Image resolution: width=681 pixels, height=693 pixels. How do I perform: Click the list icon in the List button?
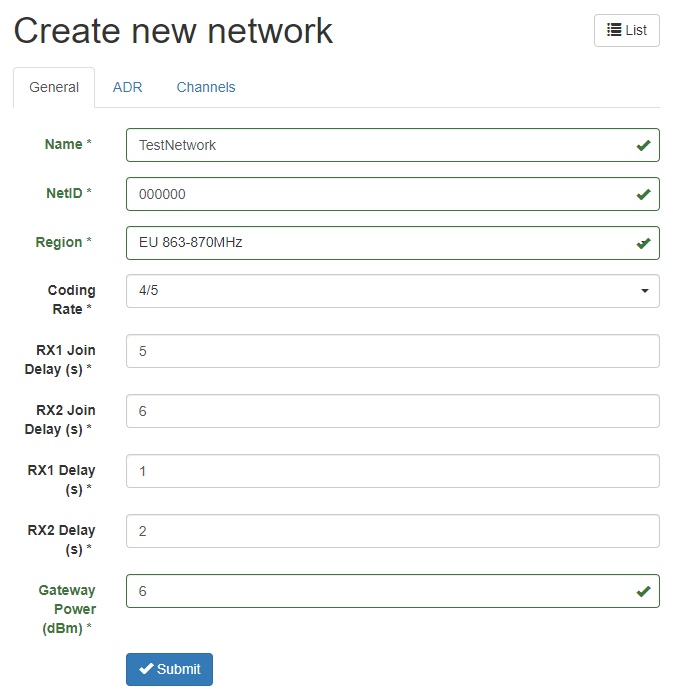pyautogui.click(x=614, y=30)
